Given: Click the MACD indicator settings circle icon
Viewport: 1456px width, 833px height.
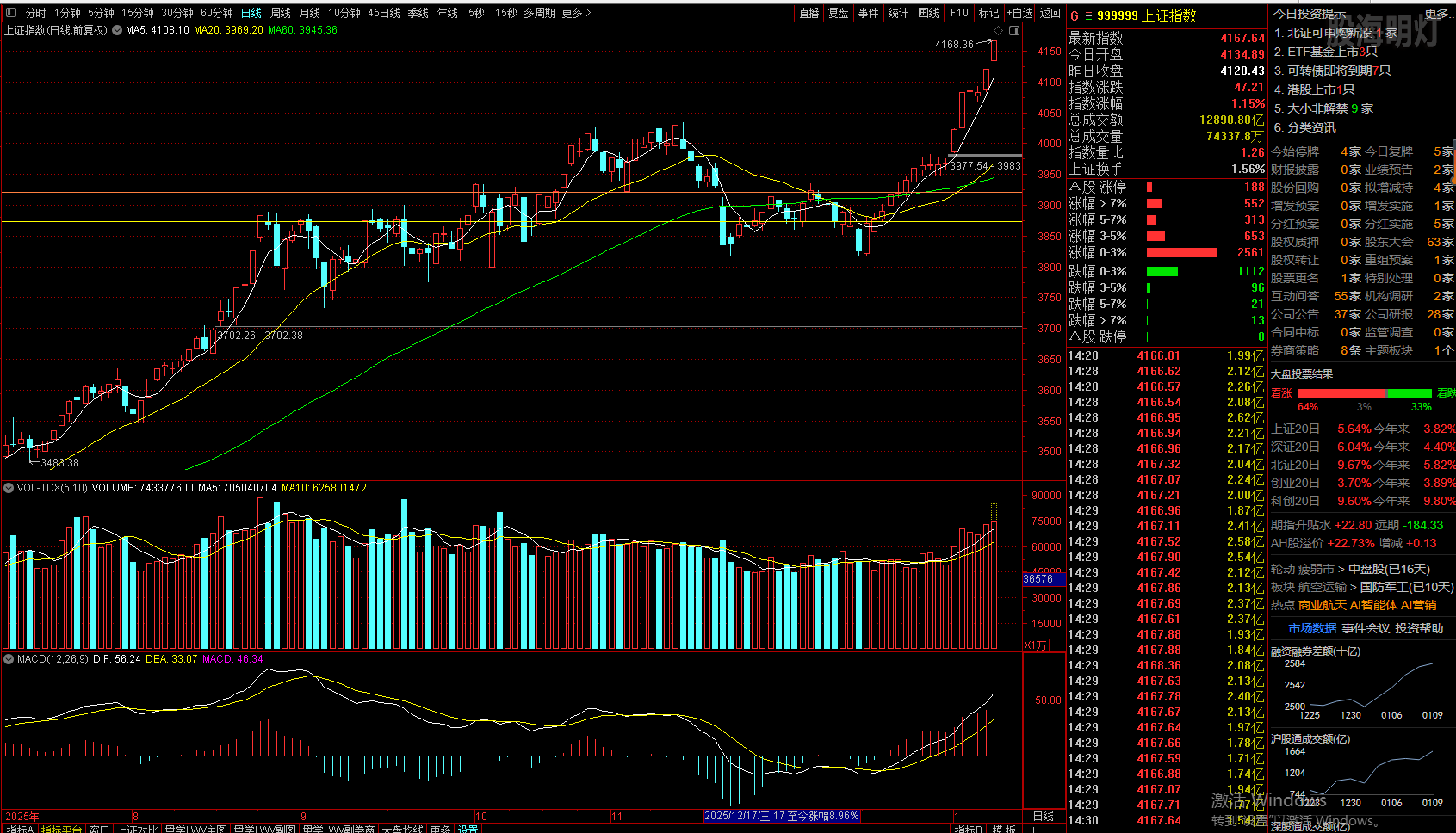Looking at the screenshot, I should click(9, 659).
